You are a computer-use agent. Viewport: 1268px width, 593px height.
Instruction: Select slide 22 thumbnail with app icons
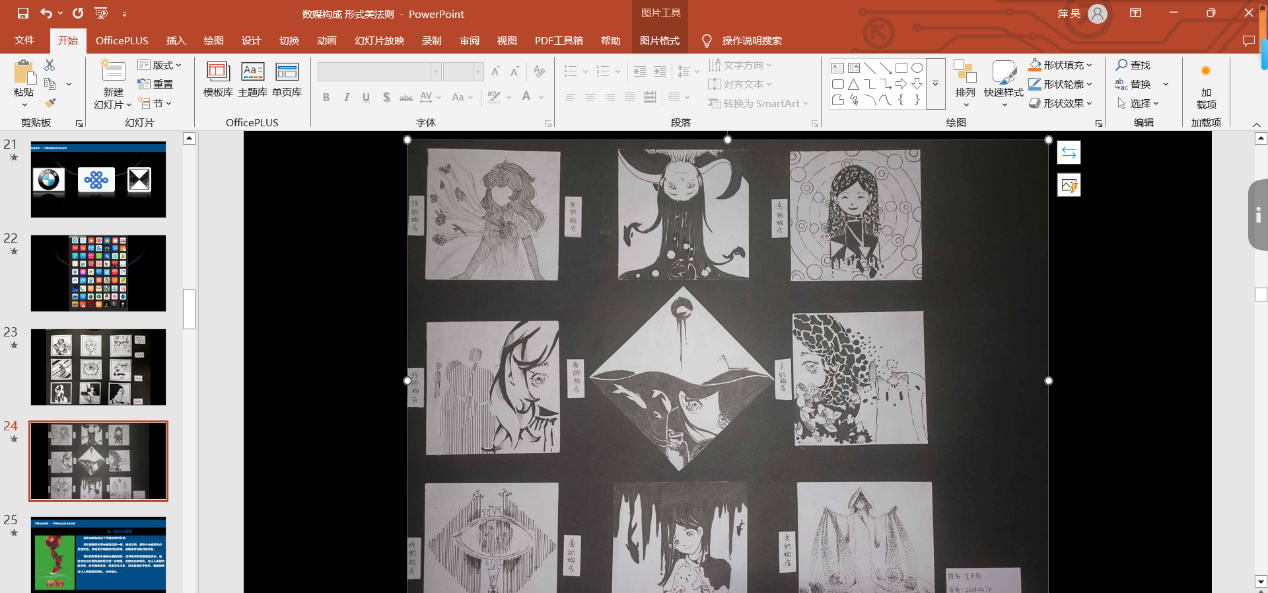pos(98,273)
